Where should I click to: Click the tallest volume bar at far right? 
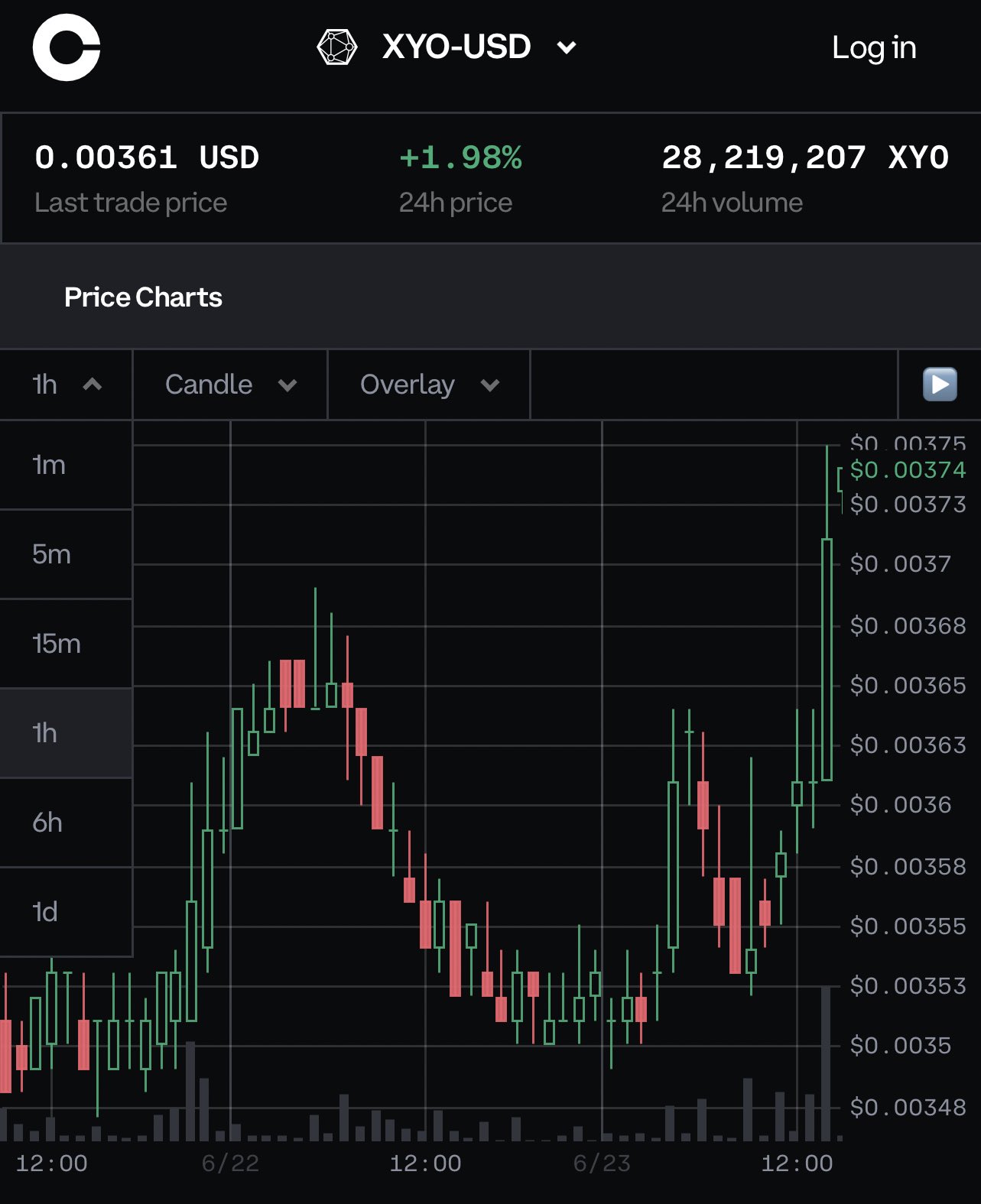[x=826, y=1063]
